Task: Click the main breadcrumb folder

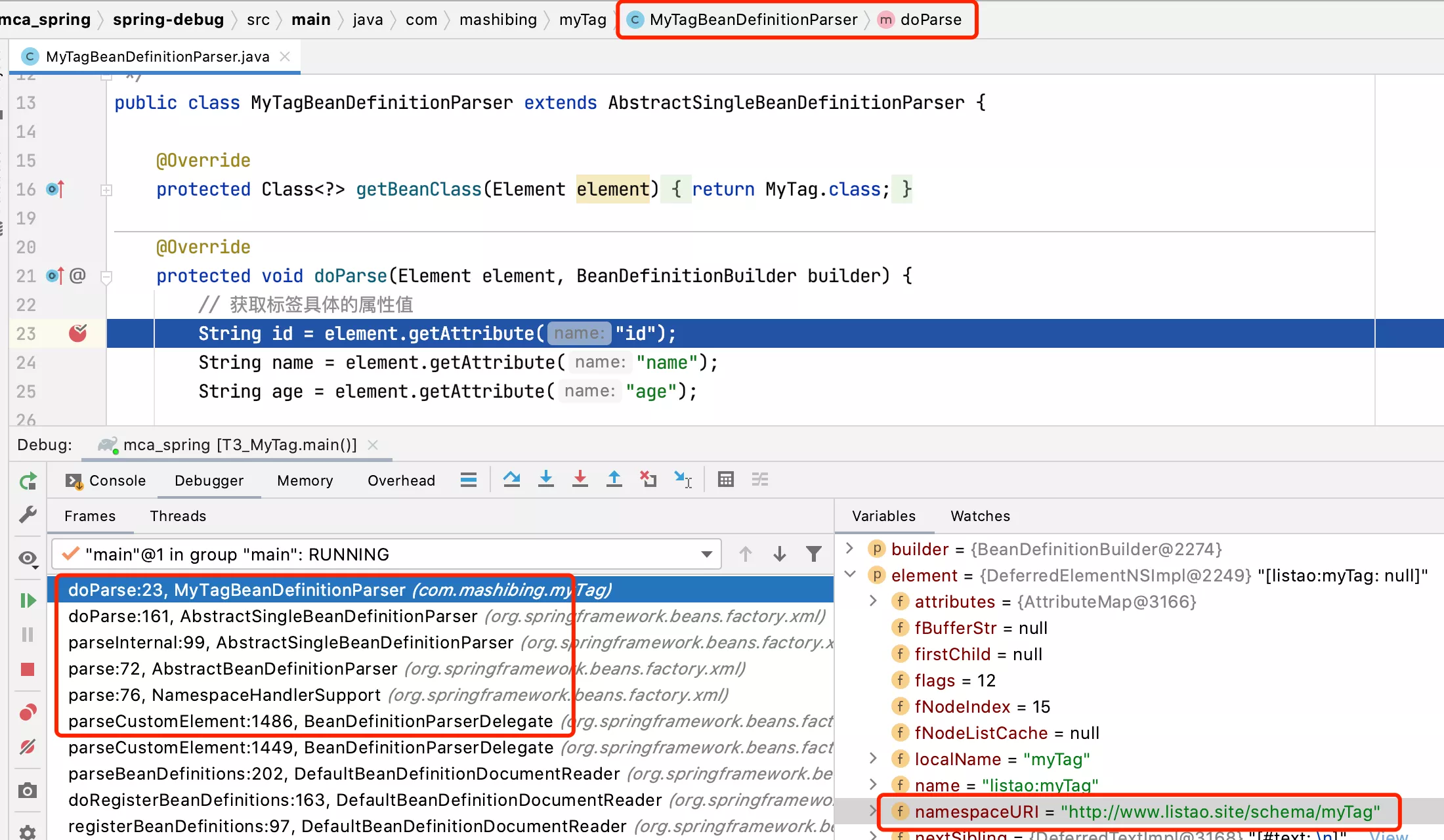Action: pos(311,20)
